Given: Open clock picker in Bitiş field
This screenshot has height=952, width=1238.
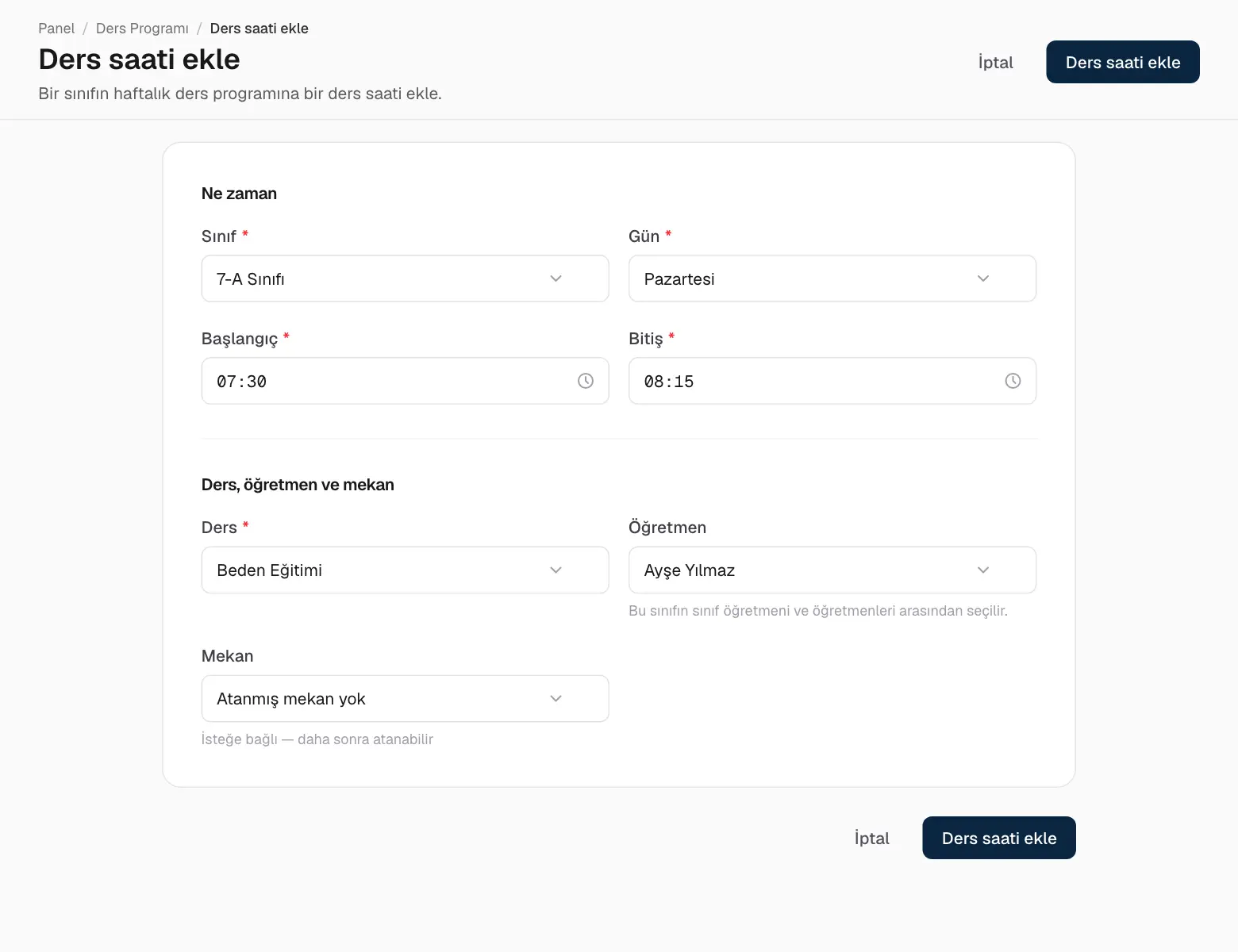Looking at the screenshot, I should click(1013, 381).
